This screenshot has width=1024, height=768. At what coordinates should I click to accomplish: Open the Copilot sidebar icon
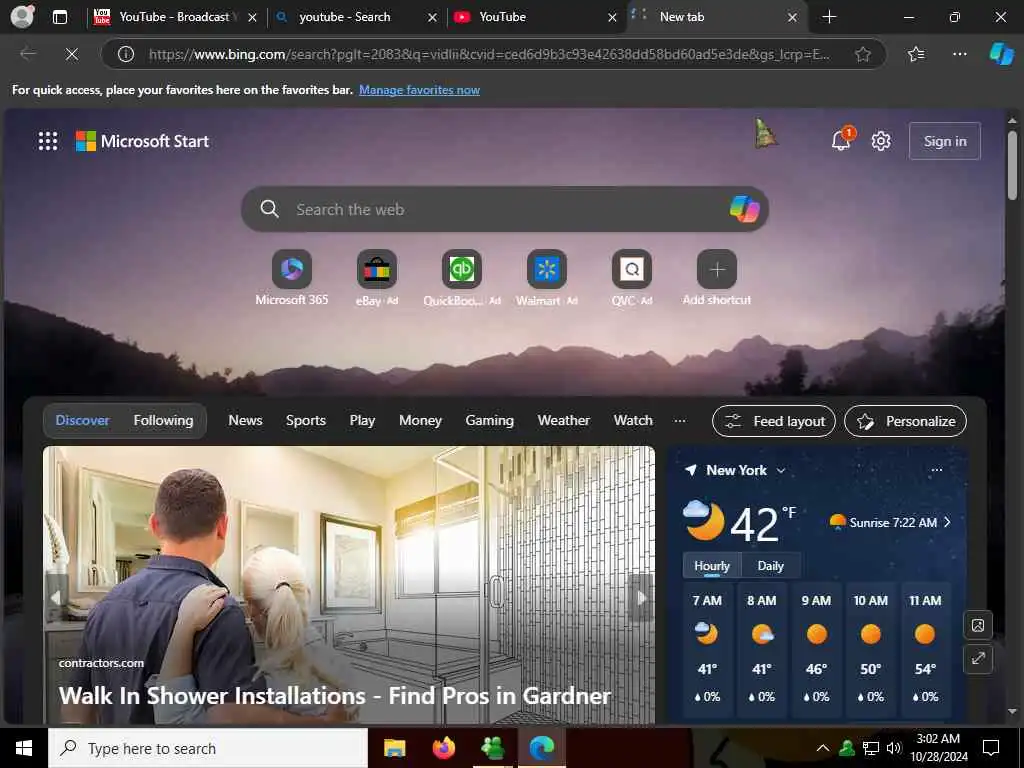[x=1001, y=54]
